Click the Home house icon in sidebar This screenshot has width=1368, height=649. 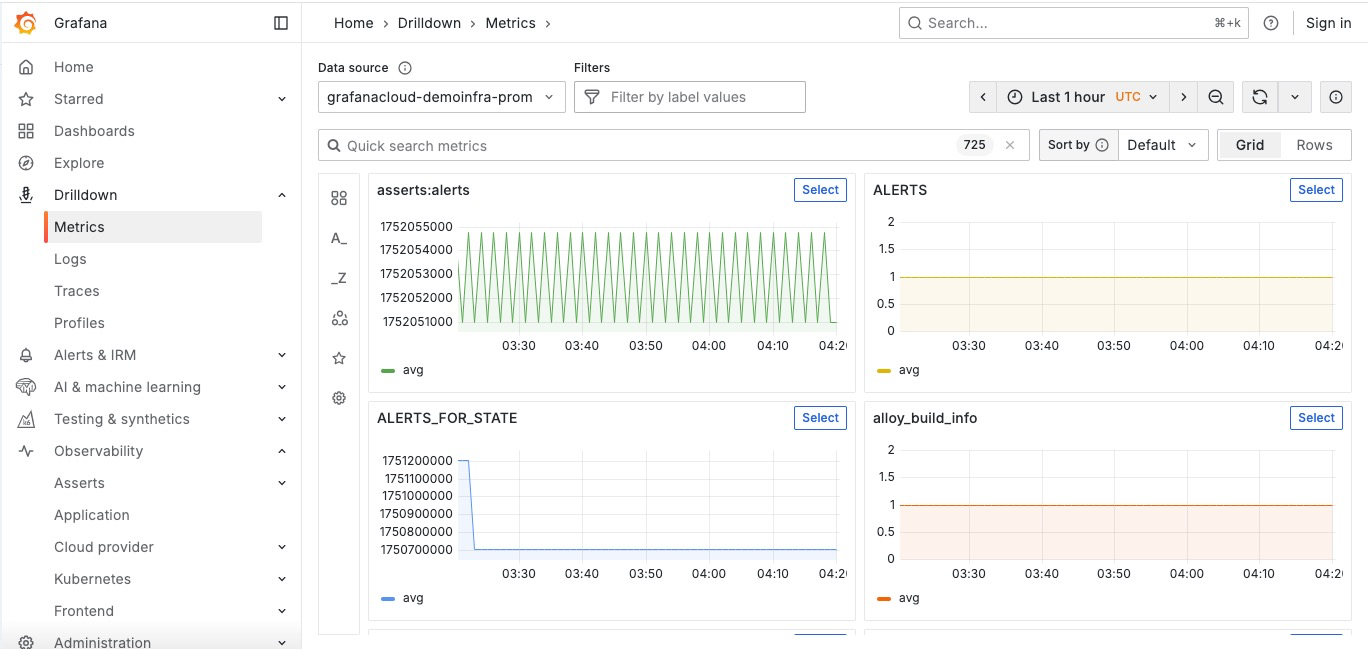coord(27,67)
